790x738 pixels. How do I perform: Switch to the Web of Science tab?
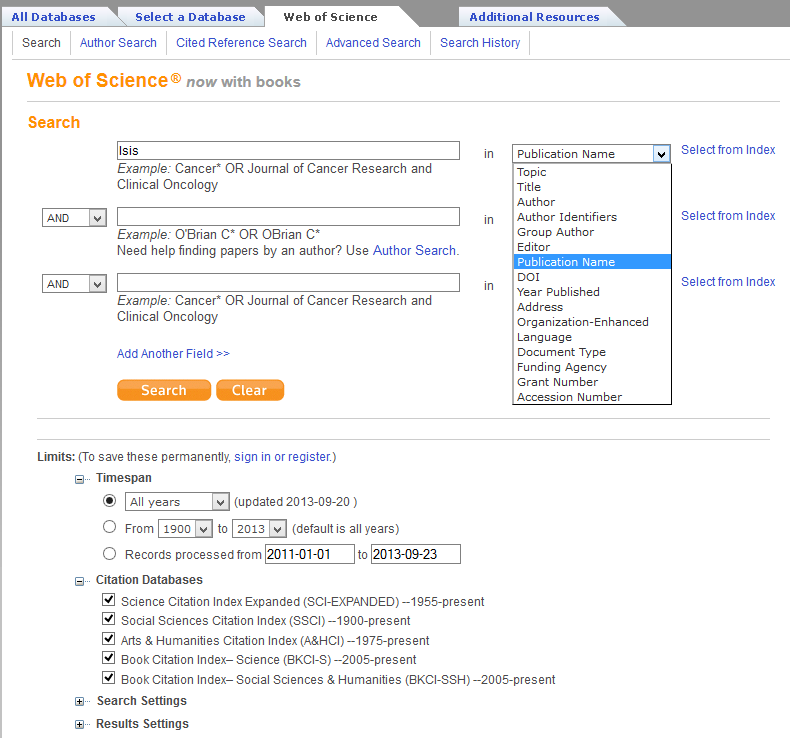coord(331,17)
